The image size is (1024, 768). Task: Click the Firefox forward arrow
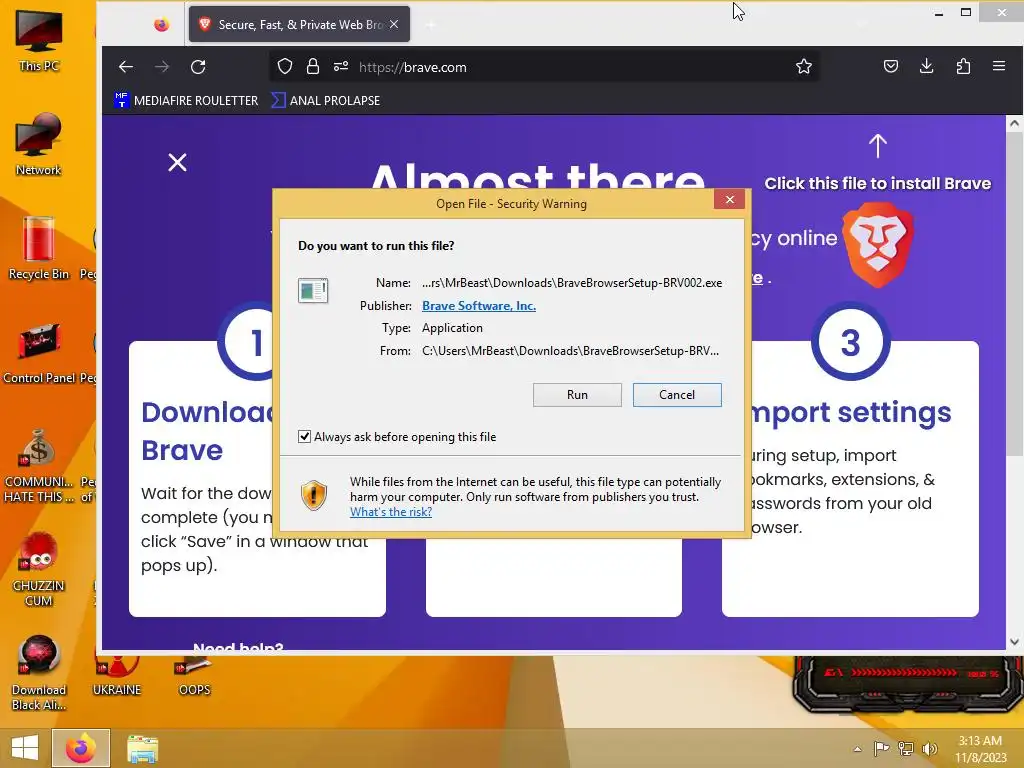[x=162, y=67]
